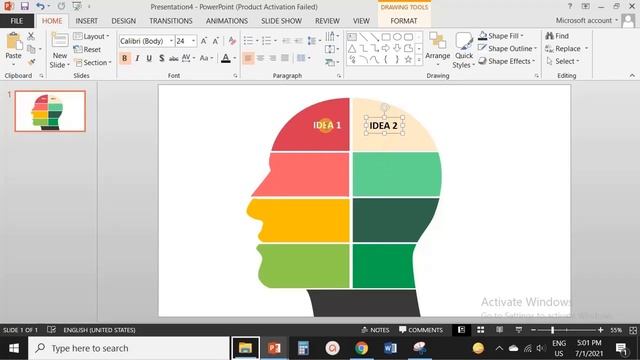The width and height of the screenshot is (640, 360).
Task: Click the Save icon in quick access toolbar
Action: pyautogui.click(x=24, y=6)
